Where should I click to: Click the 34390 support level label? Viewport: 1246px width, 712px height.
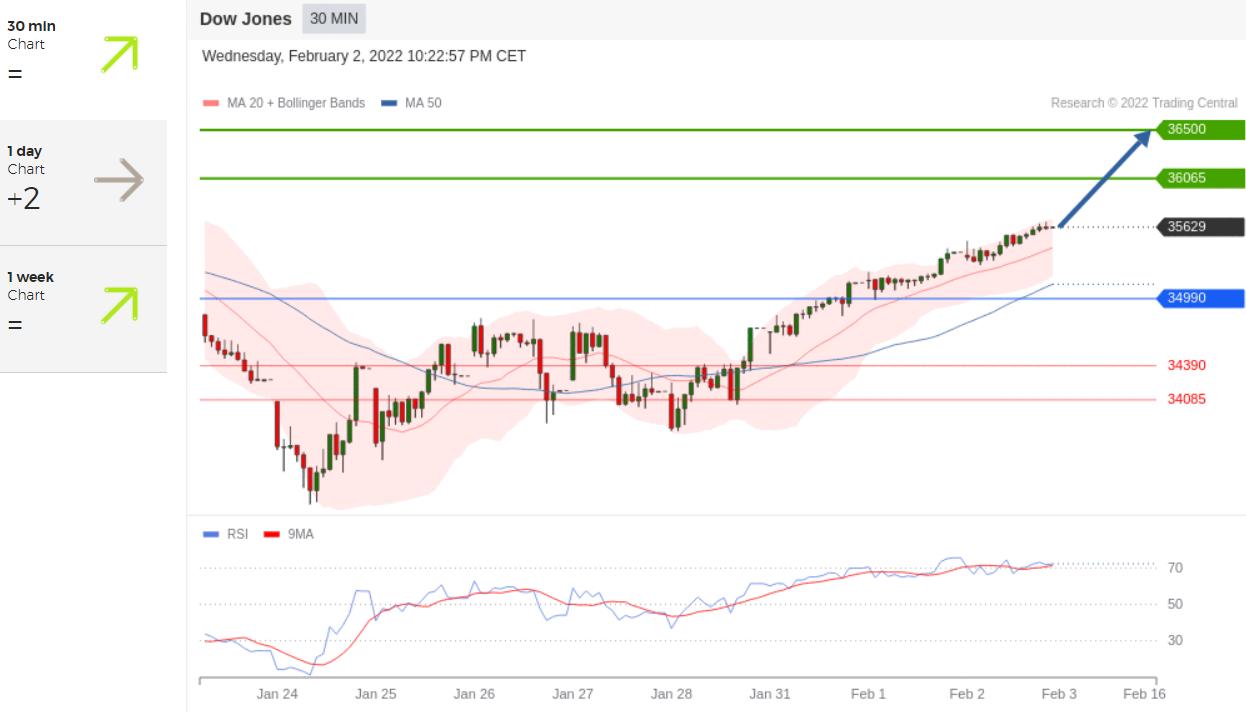[1187, 365]
